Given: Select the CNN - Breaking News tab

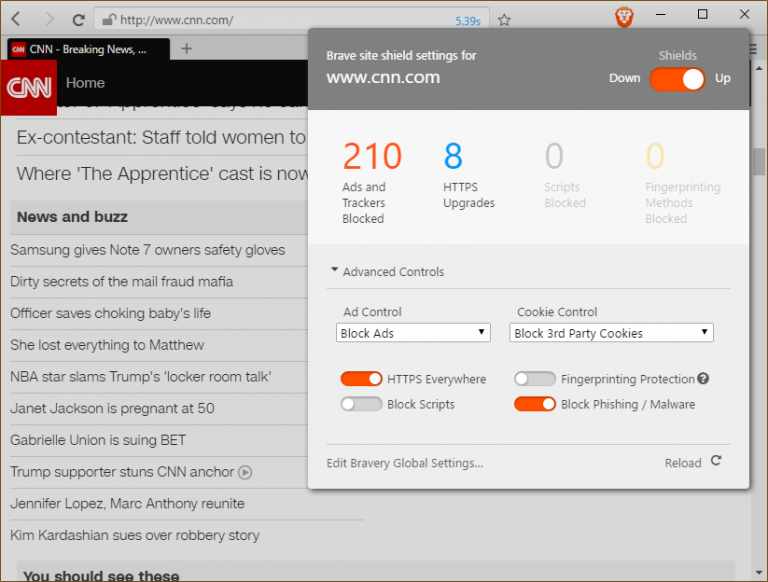Looking at the screenshot, I should click(88, 49).
